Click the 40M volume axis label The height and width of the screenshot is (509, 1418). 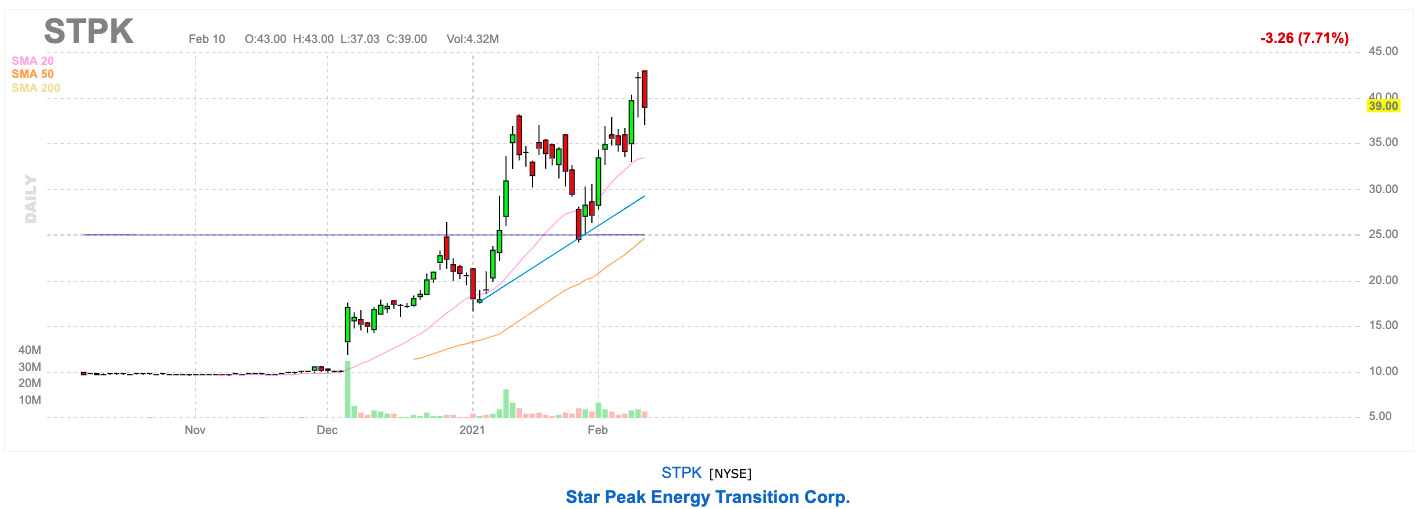tap(29, 351)
